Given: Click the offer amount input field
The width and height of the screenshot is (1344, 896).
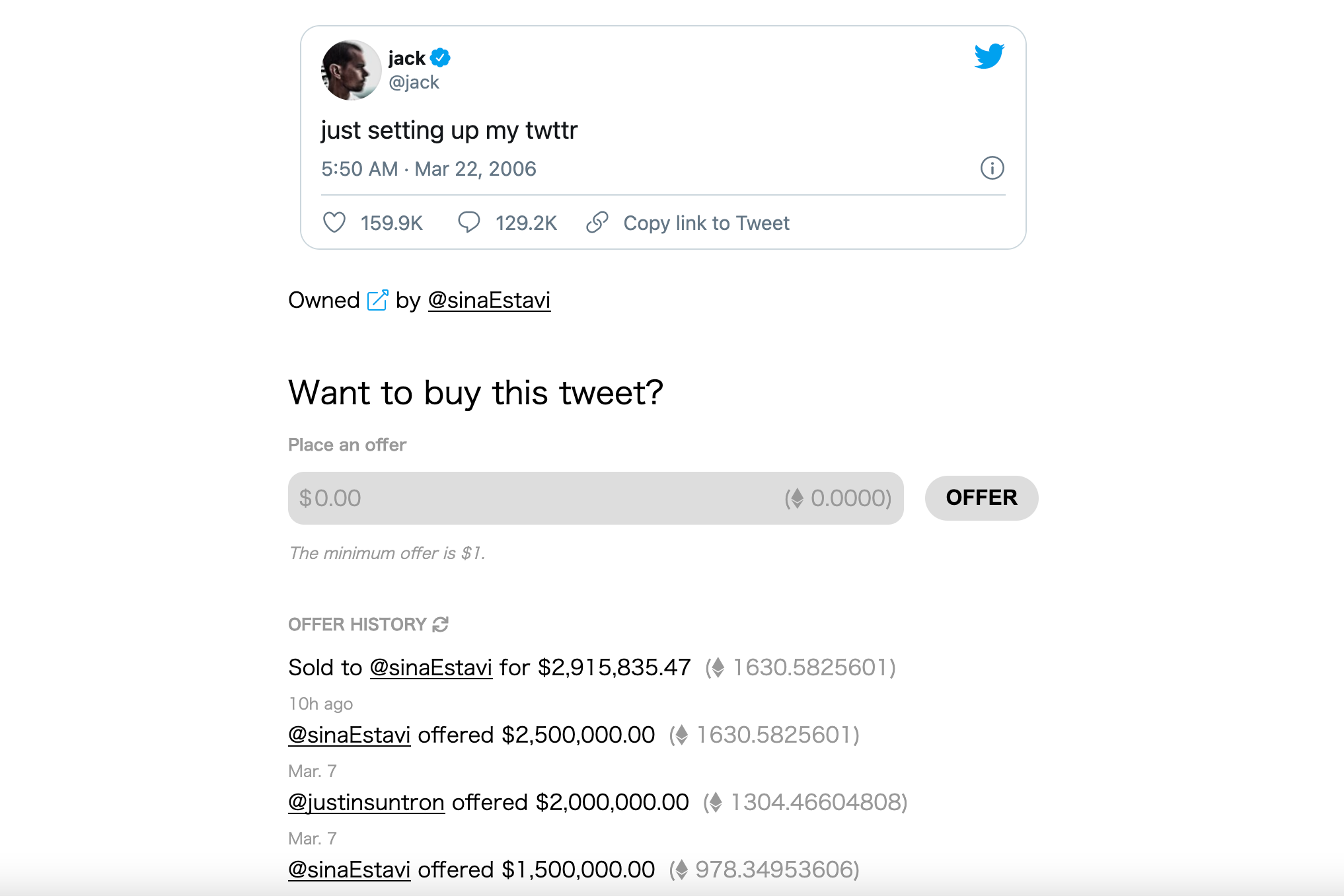Looking at the screenshot, I should [529, 498].
